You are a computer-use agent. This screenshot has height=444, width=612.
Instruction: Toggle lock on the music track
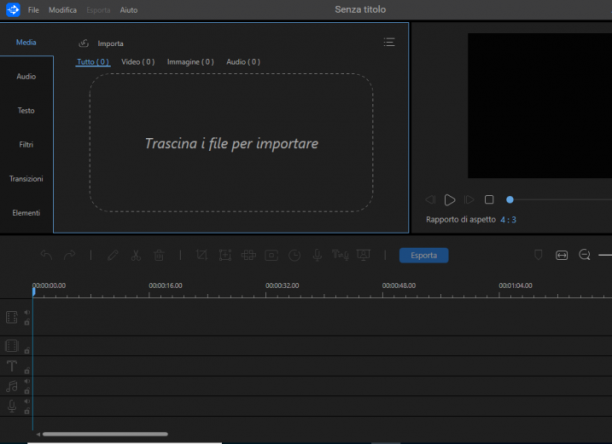pos(27,391)
